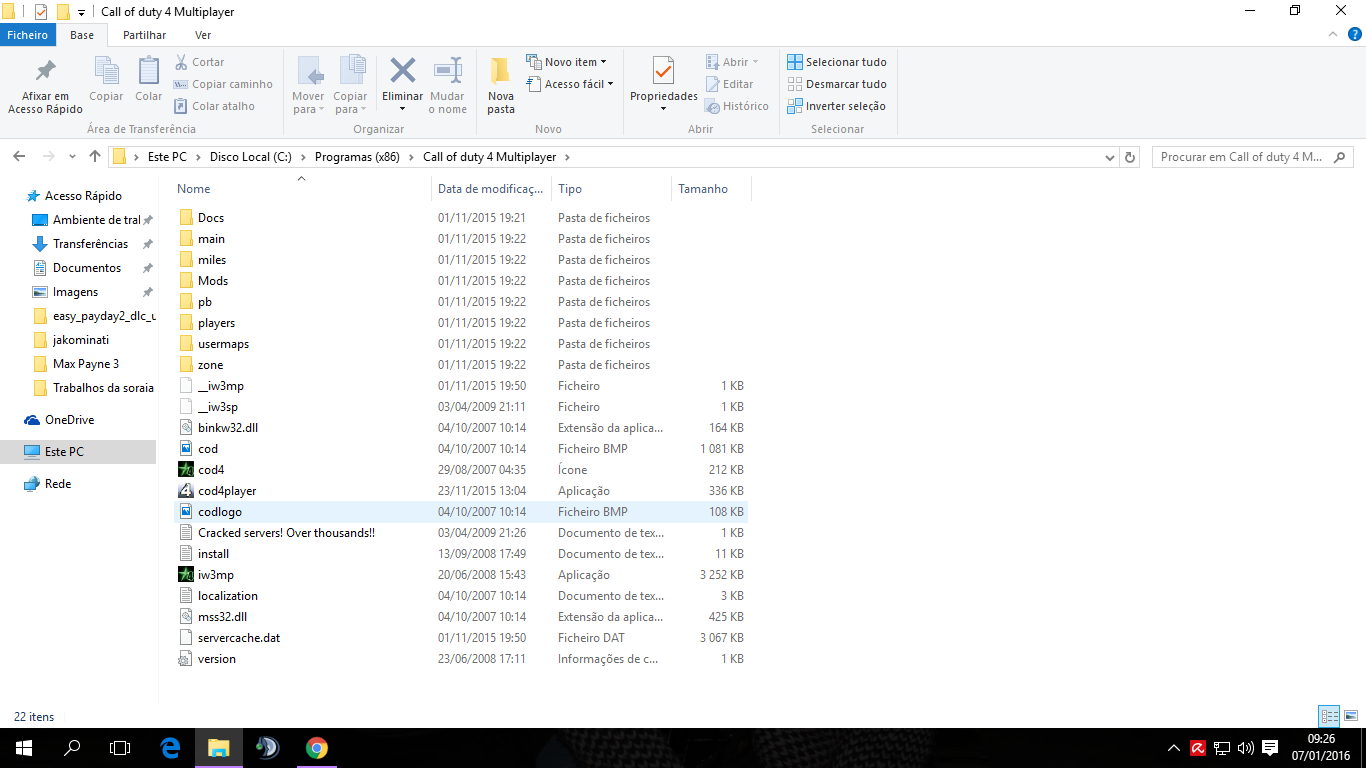
Task: Switch to the Partilhar tab
Action: 144,35
